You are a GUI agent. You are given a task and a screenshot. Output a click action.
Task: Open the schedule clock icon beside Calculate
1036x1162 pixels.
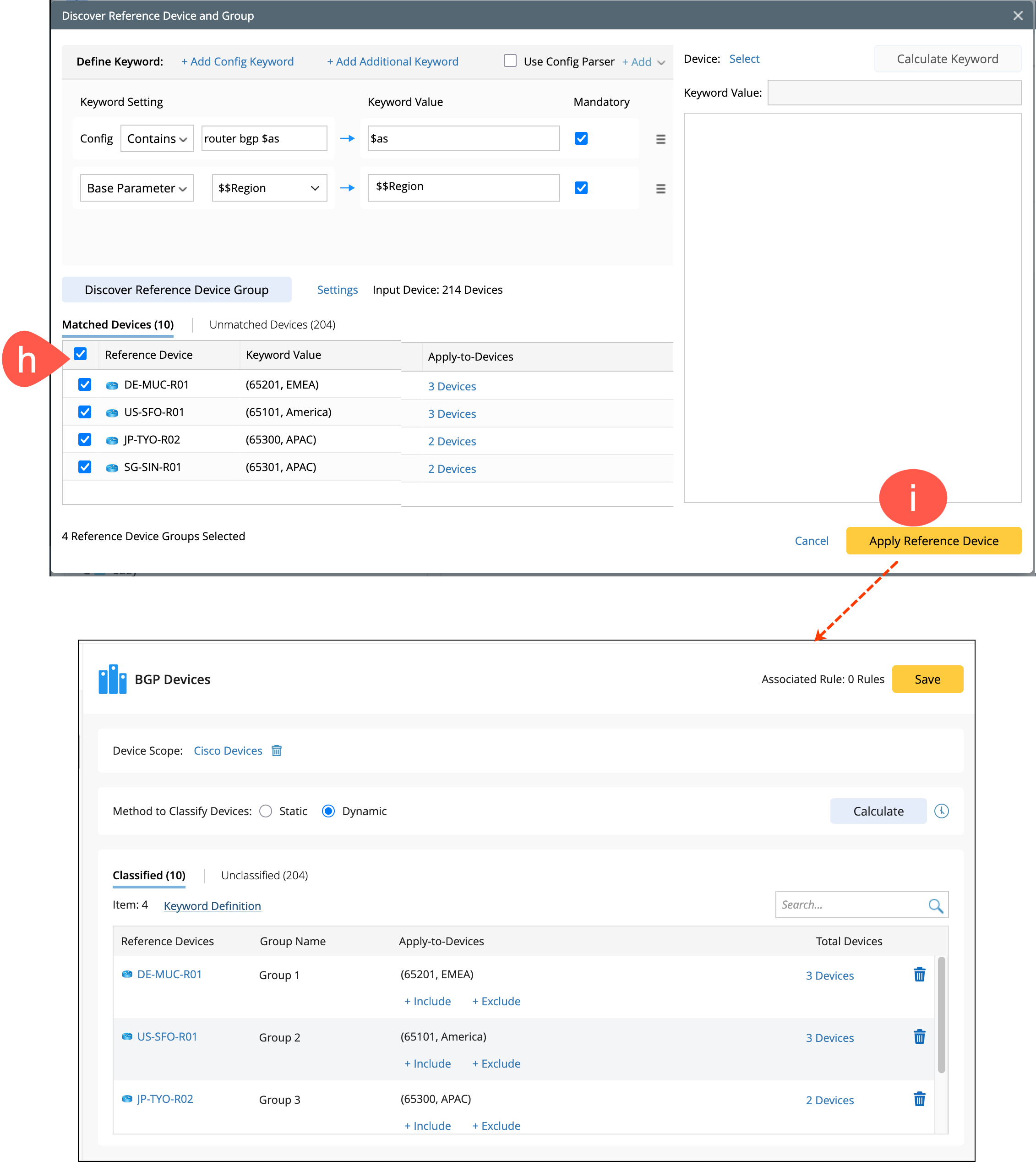click(941, 811)
